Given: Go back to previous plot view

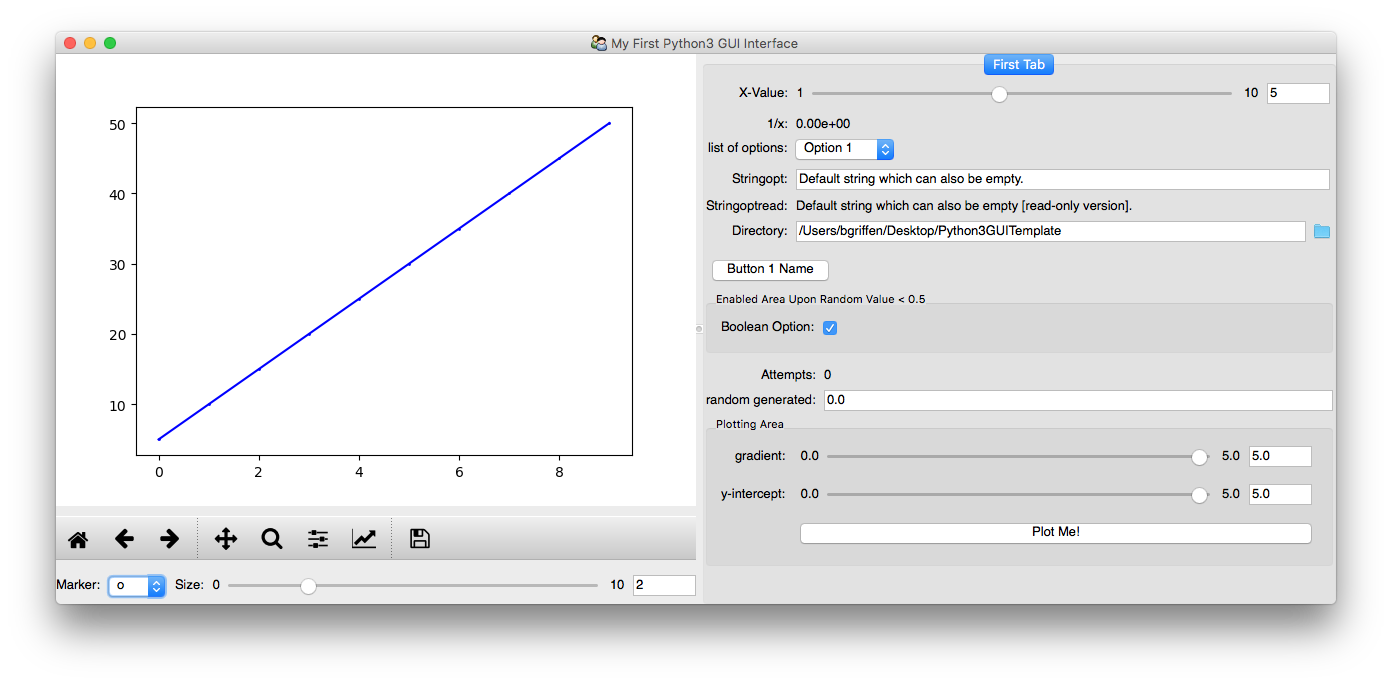Looking at the screenshot, I should 124,539.
